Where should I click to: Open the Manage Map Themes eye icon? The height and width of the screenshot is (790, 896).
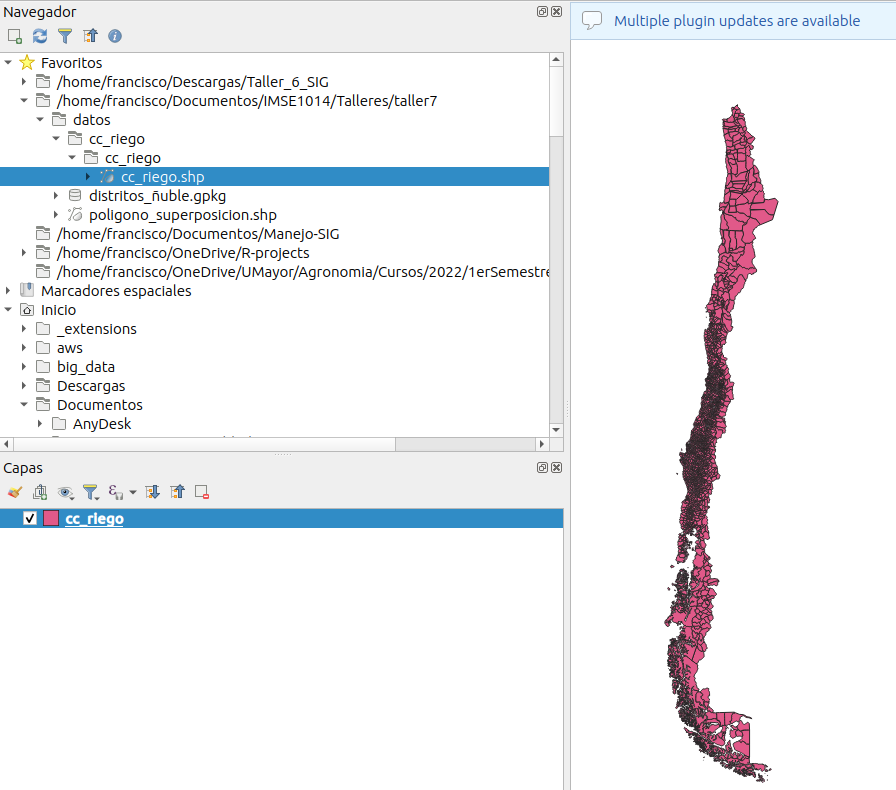tap(66, 492)
